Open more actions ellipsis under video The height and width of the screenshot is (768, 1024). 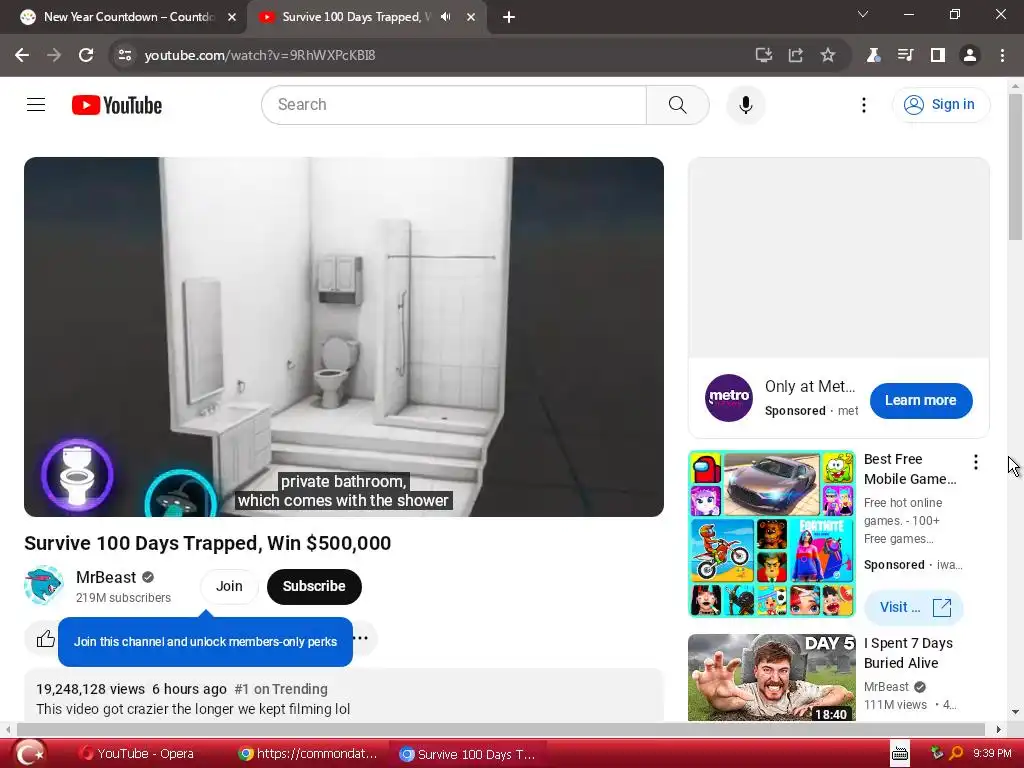(361, 638)
